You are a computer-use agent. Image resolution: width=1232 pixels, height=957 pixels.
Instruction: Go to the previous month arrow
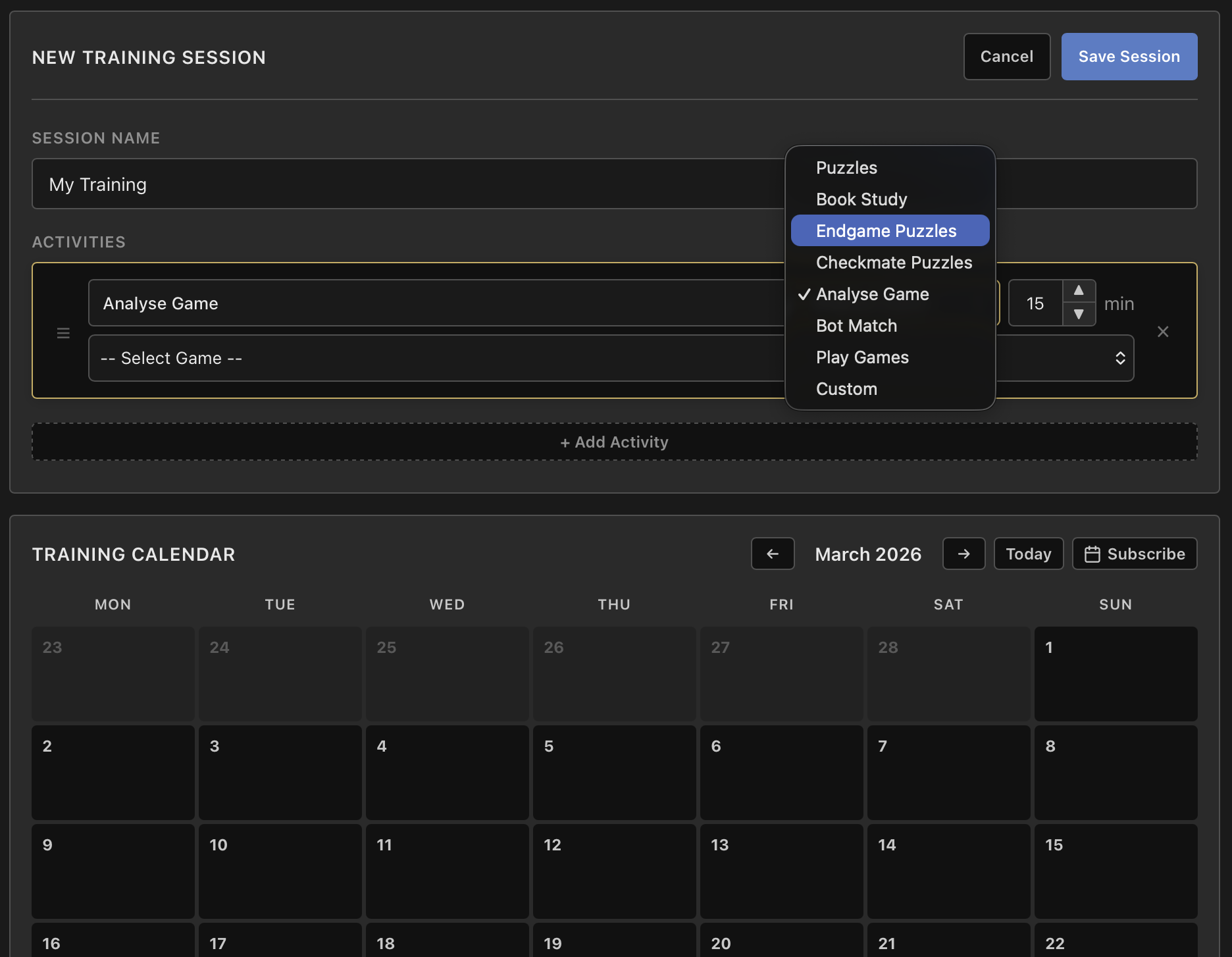pos(772,554)
